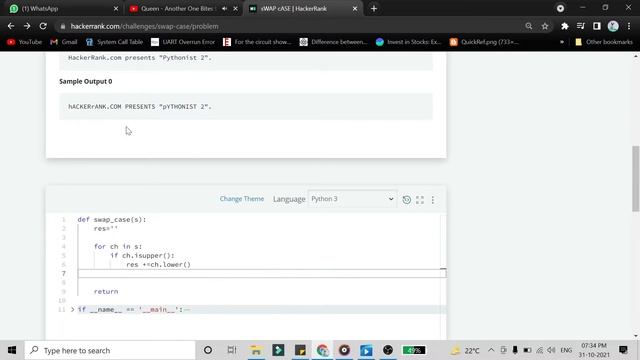
Task: Open the For the circuit shown bookmark
Action: point(257,42)
